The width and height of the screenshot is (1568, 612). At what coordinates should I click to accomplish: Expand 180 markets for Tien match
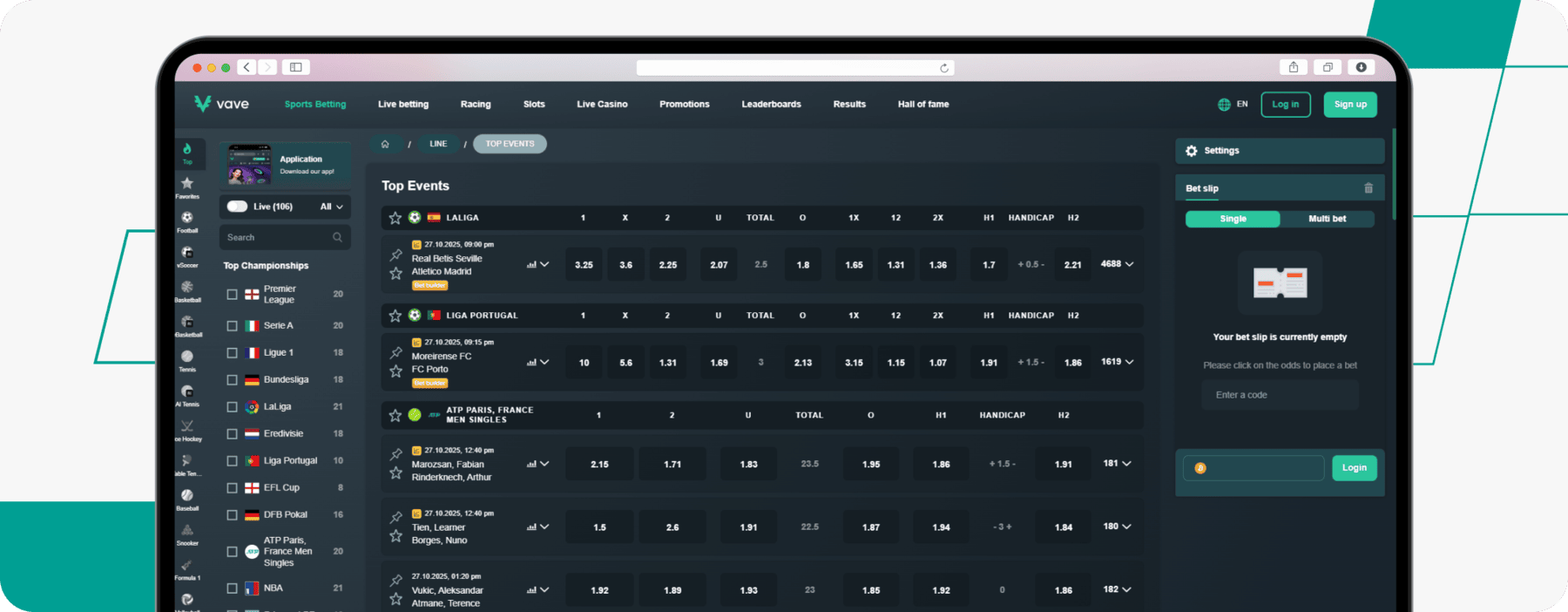click(1117, 527)
